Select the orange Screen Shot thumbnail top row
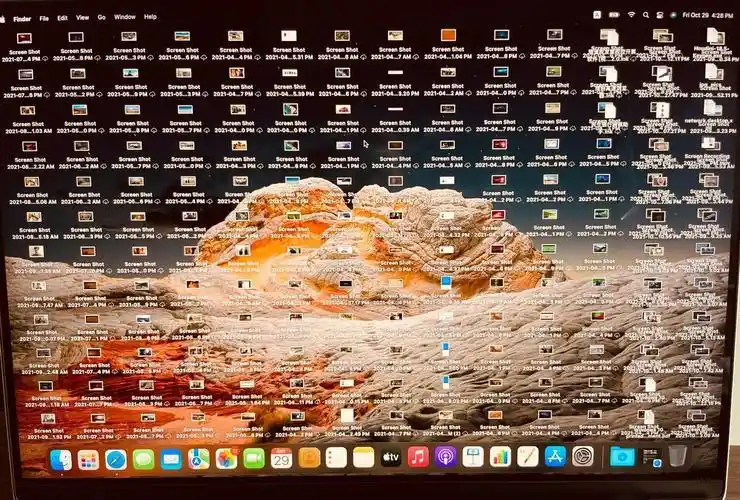The height and width of the screenshot is (500, 740). click(448, 35)
